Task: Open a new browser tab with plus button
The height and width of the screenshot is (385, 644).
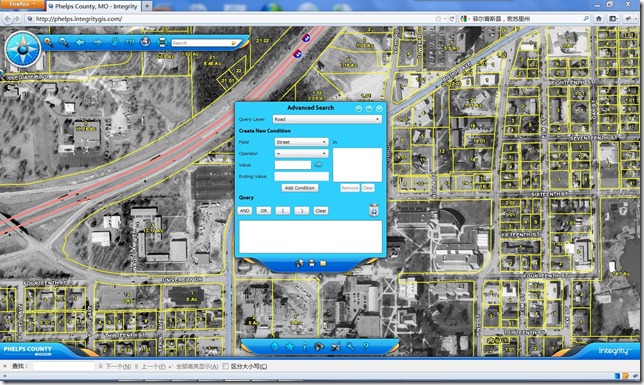Action: [147, 6]
